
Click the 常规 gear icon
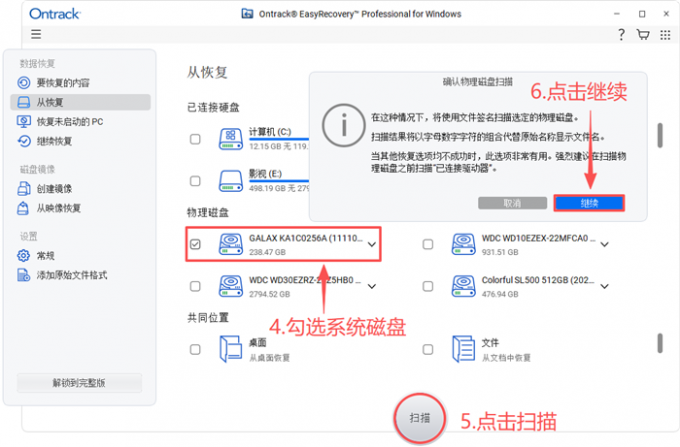tap(23, 255)
